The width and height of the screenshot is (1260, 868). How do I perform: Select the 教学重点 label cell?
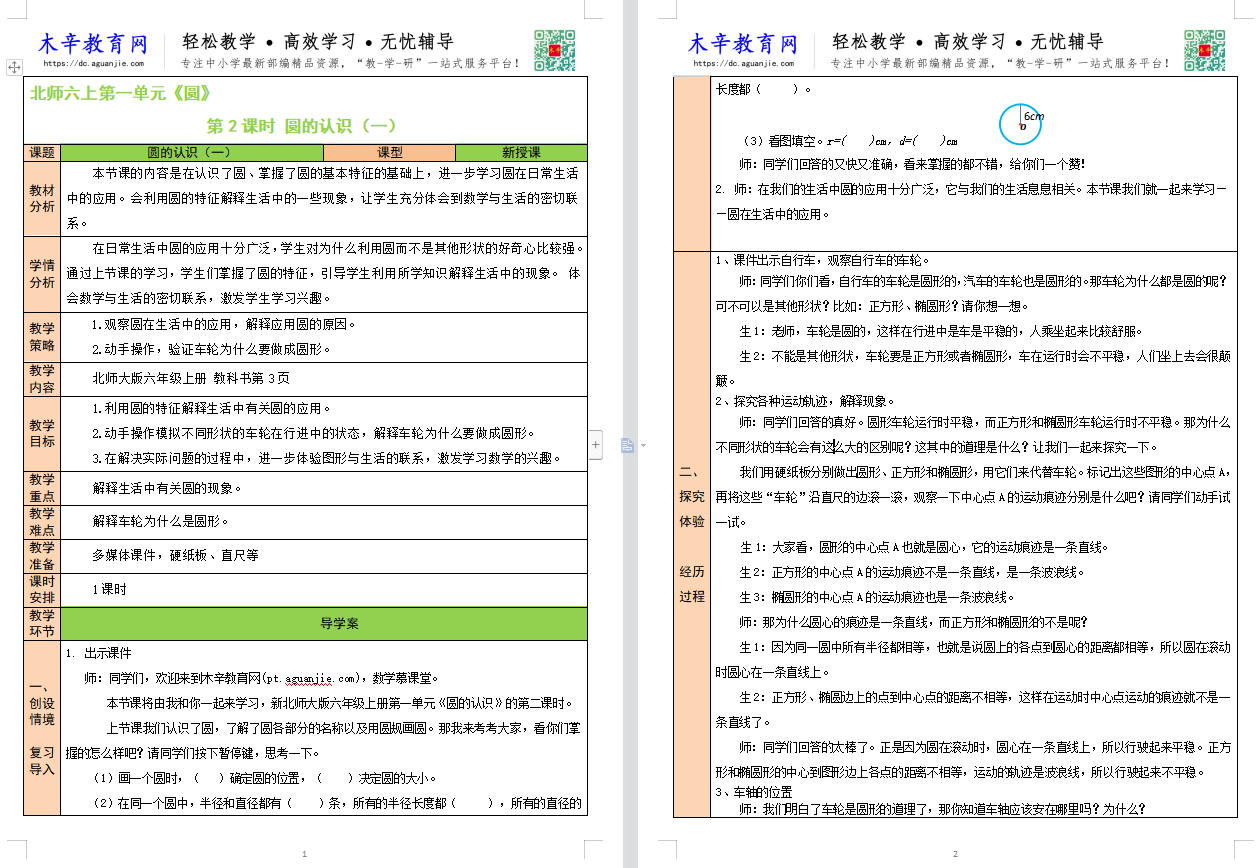click(x=42, y=489)
